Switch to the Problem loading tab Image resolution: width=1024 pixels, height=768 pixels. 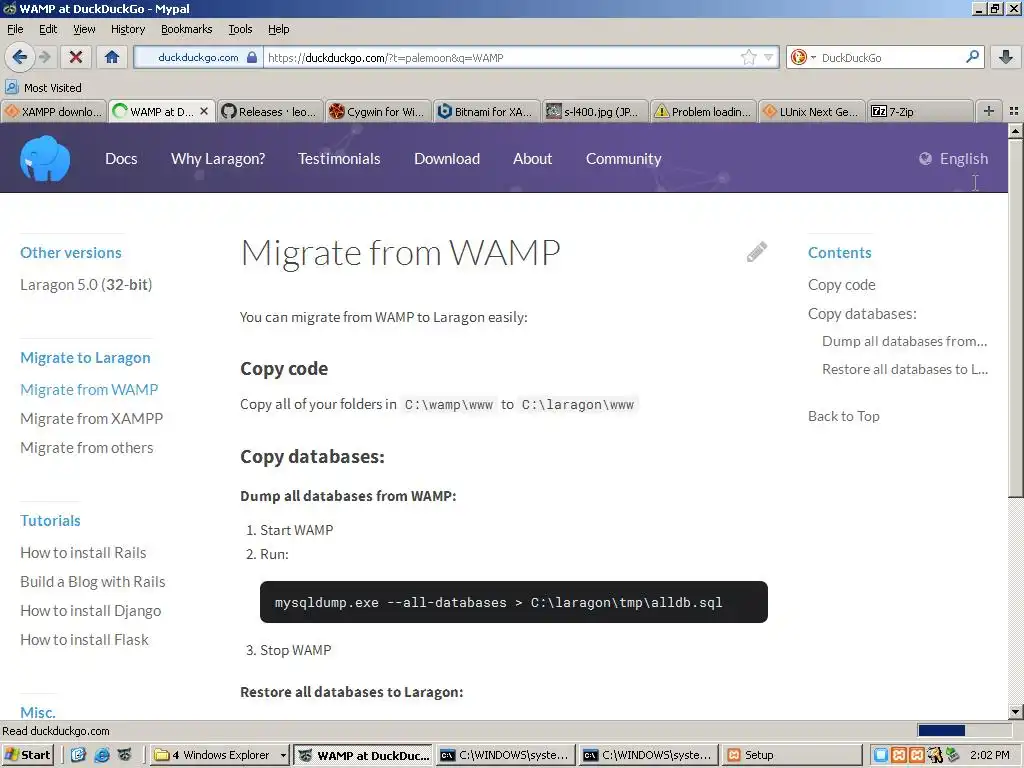(702, 112)
